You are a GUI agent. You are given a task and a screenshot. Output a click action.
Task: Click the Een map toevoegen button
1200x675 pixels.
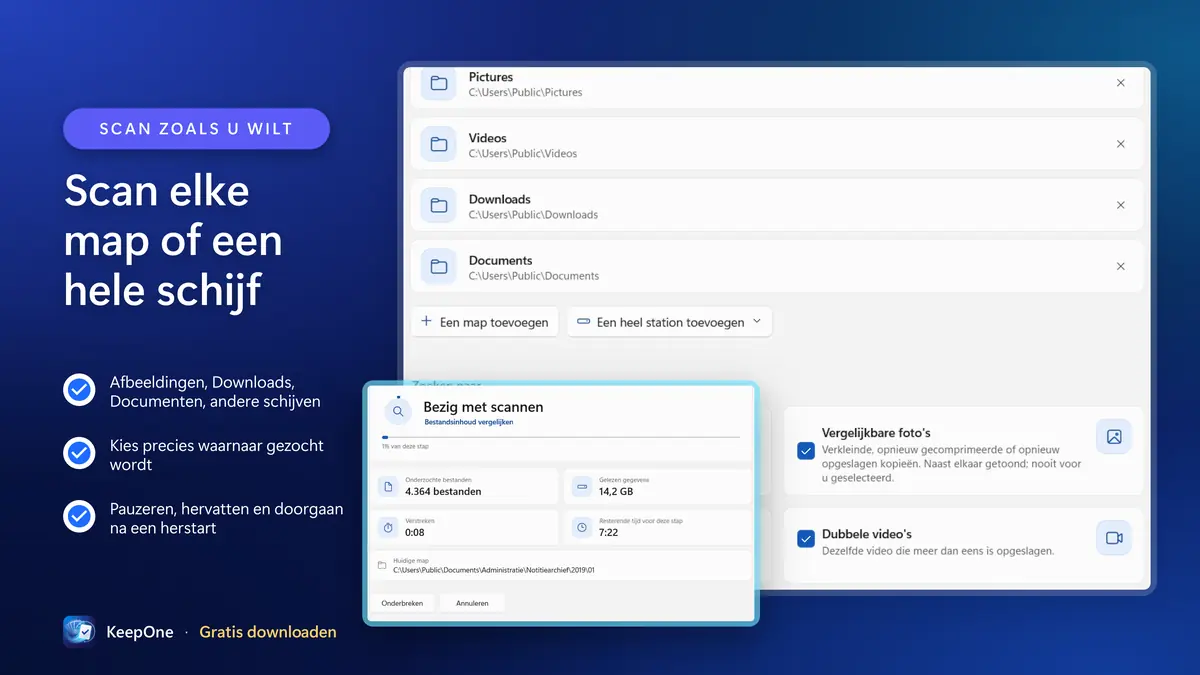(485, 322)
